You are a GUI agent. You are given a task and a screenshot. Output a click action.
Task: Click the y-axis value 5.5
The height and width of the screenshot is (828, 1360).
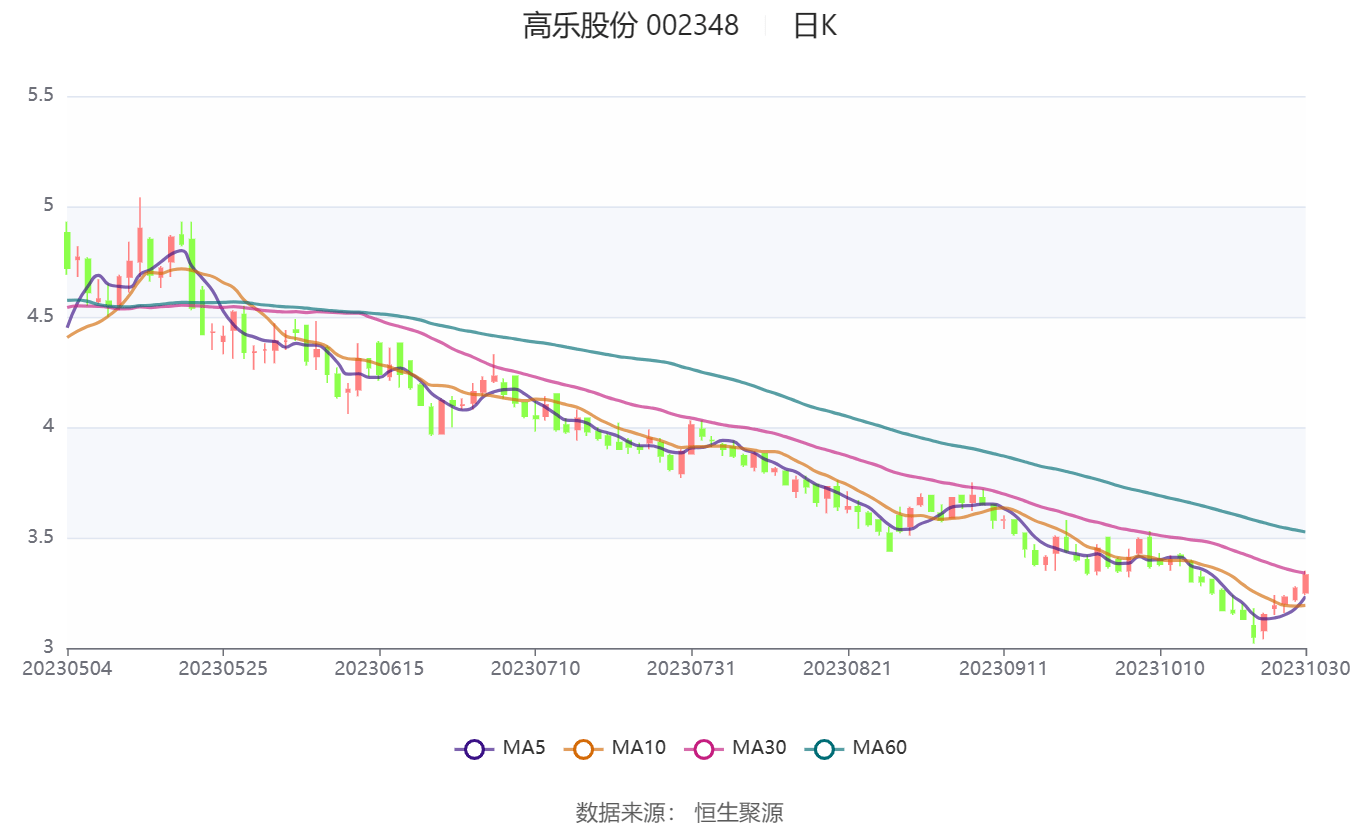point(40,96)
